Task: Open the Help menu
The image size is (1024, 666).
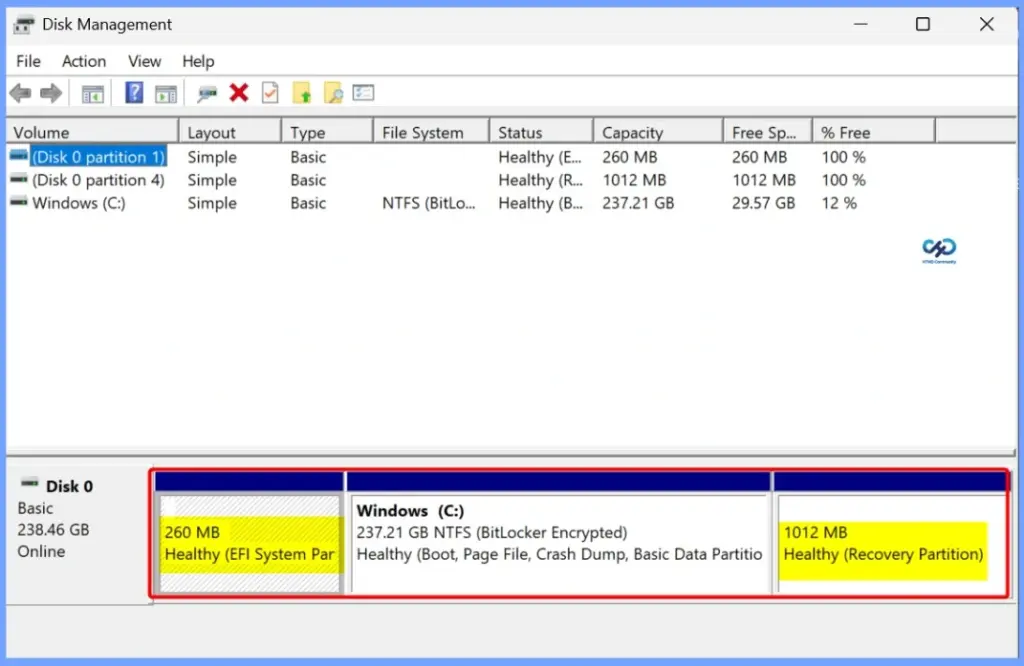Action: click(x=198, y=61)
